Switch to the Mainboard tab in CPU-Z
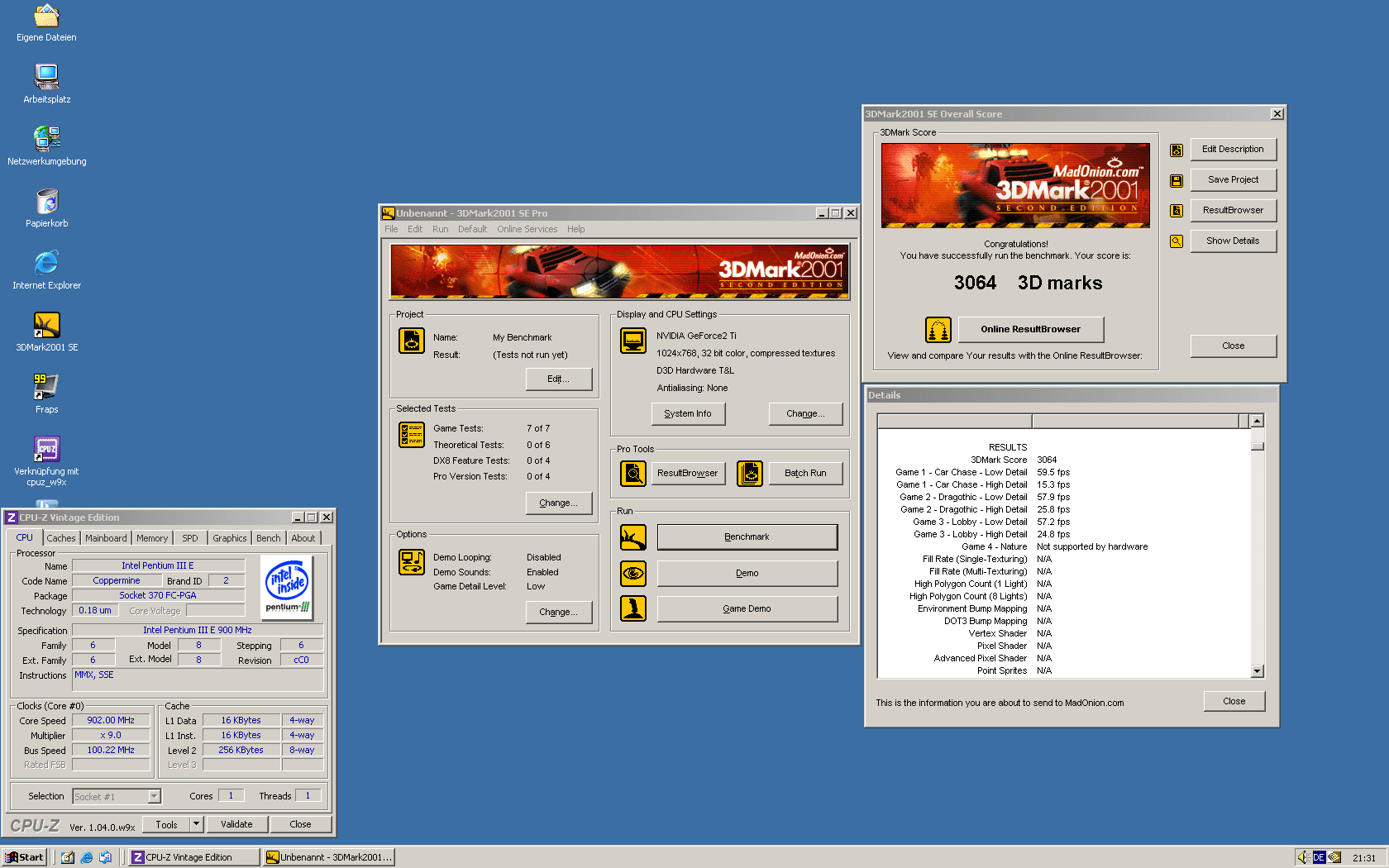 106,538
